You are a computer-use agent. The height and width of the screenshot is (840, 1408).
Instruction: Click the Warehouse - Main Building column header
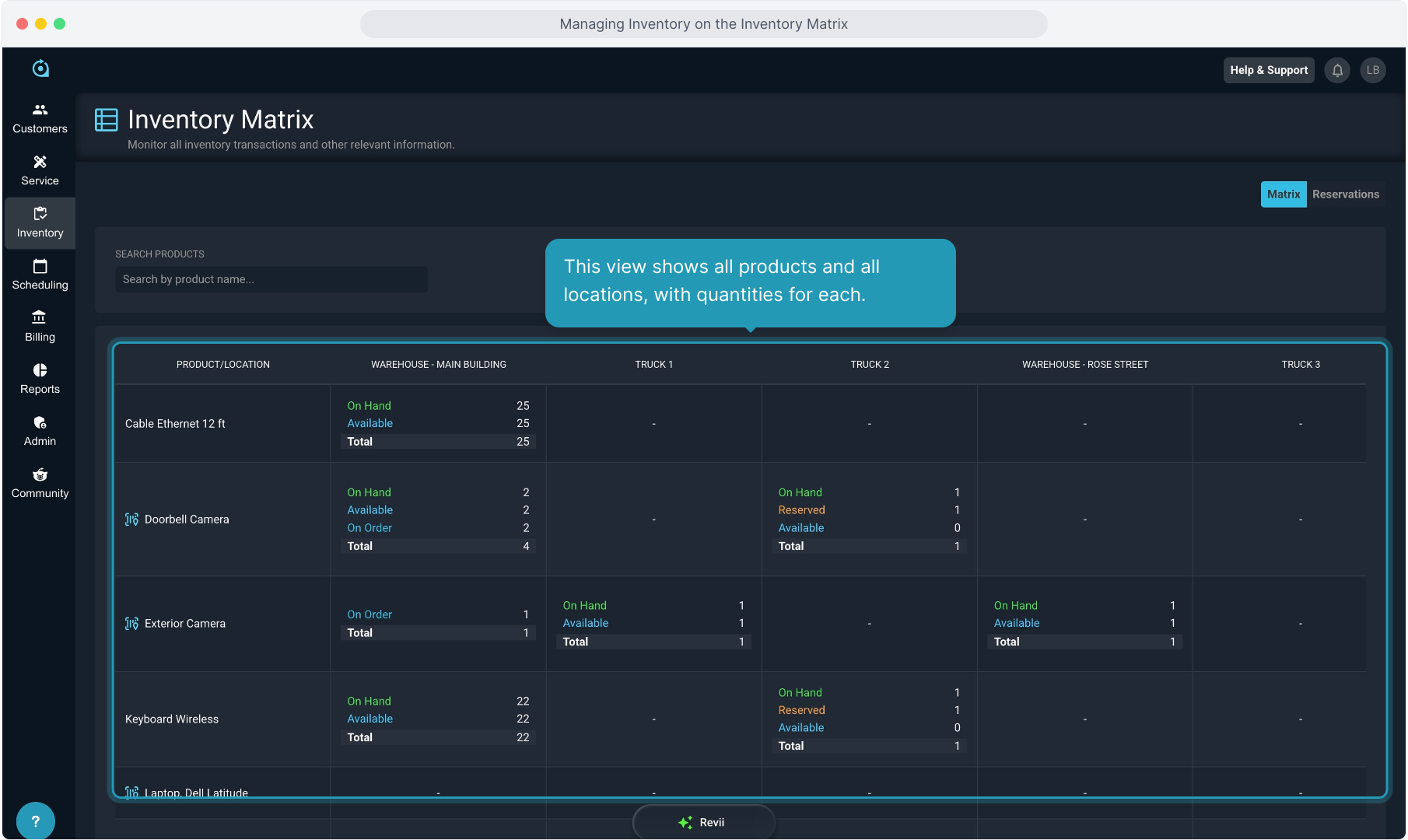[438, 365]
